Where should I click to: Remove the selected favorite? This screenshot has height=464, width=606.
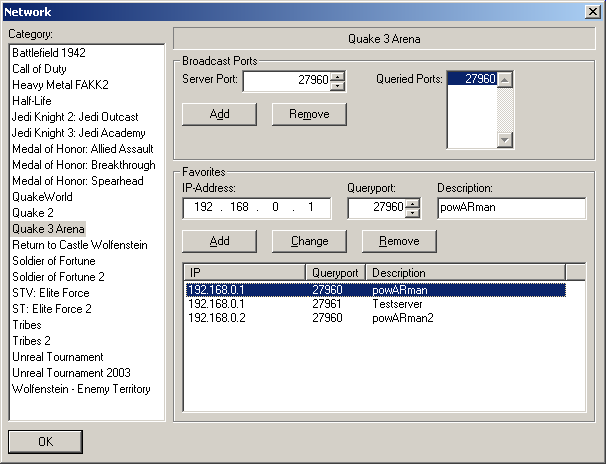tap(399, 241)
